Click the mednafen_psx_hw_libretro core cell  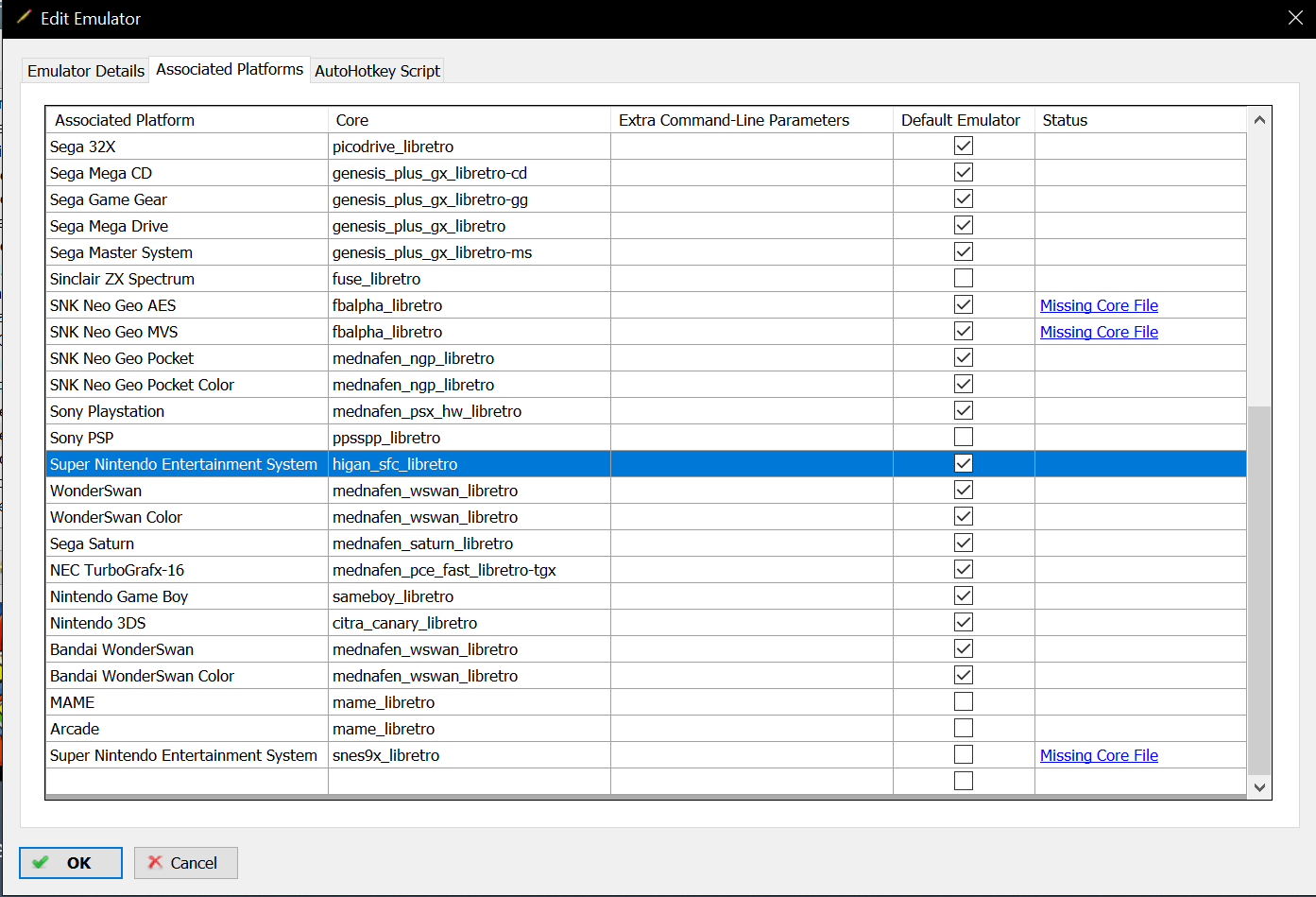click(470, 411)
